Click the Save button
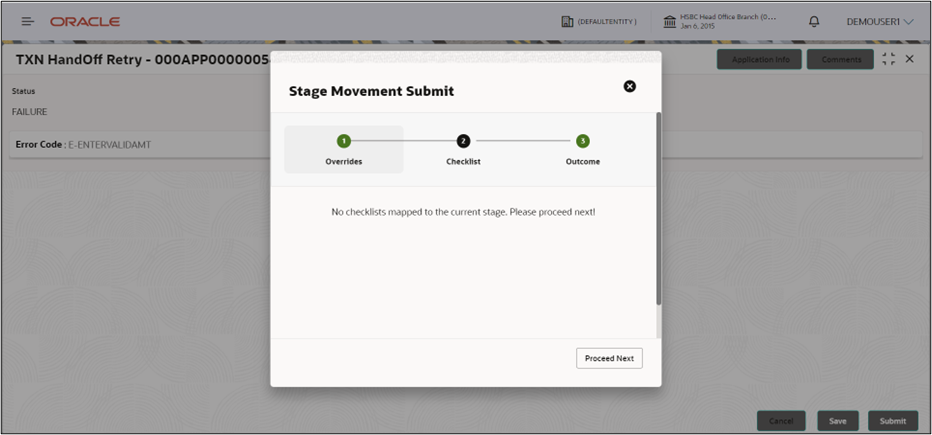 [x=837, y=421]
